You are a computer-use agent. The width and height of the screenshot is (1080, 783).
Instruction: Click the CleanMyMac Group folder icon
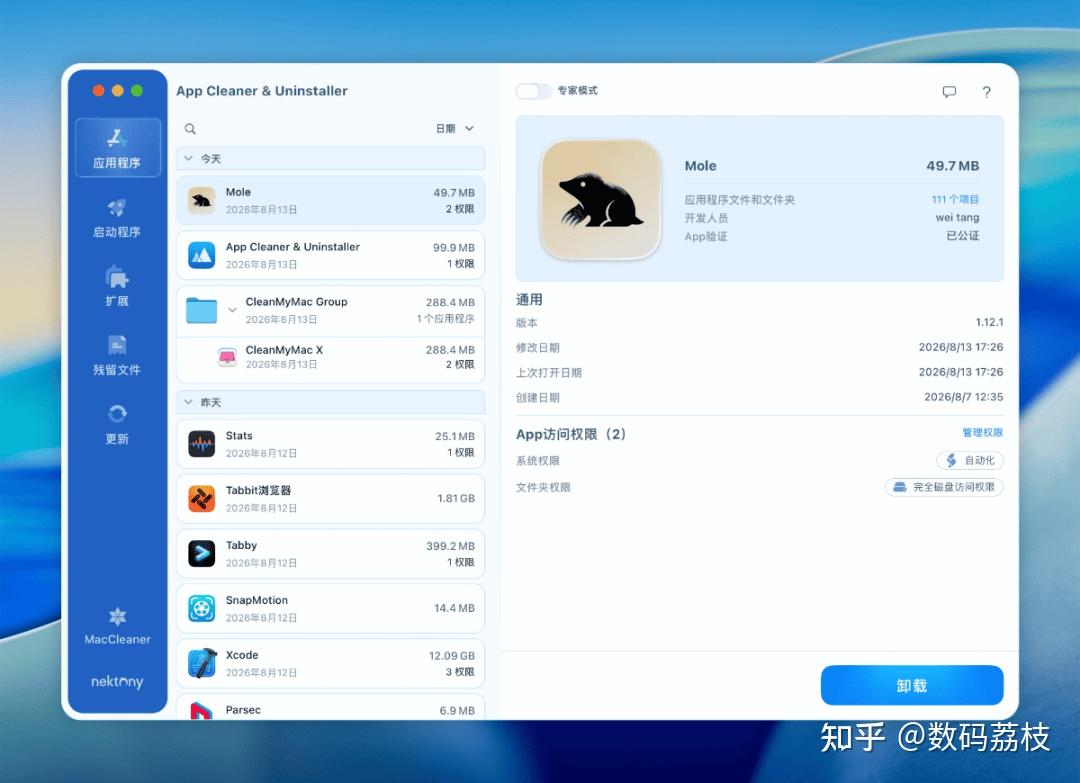point(202,311)
